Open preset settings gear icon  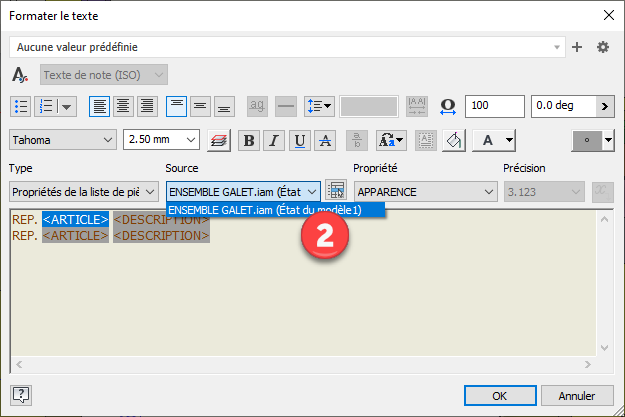(x=602, y=47)
